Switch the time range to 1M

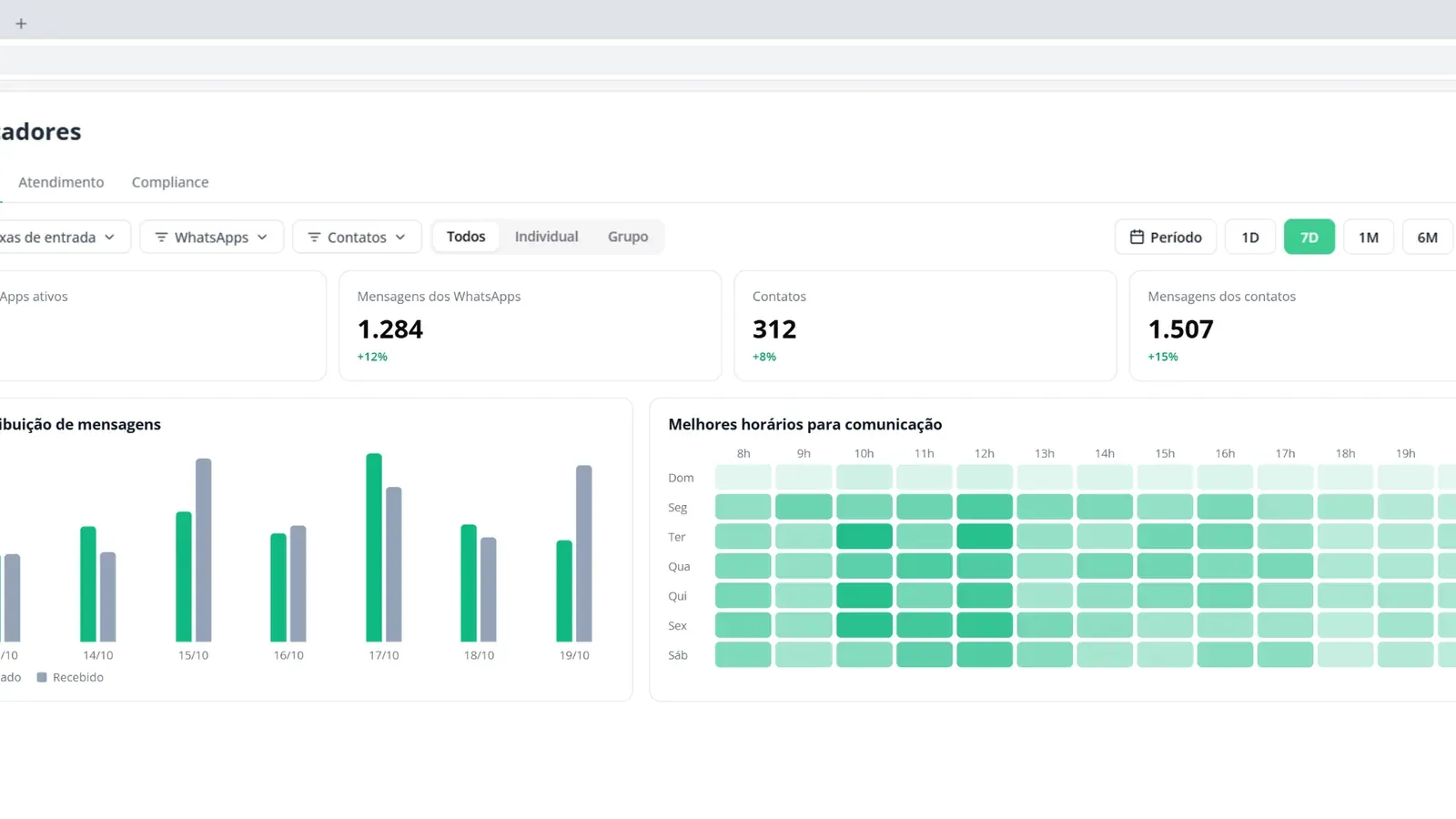pos(1369,238)
